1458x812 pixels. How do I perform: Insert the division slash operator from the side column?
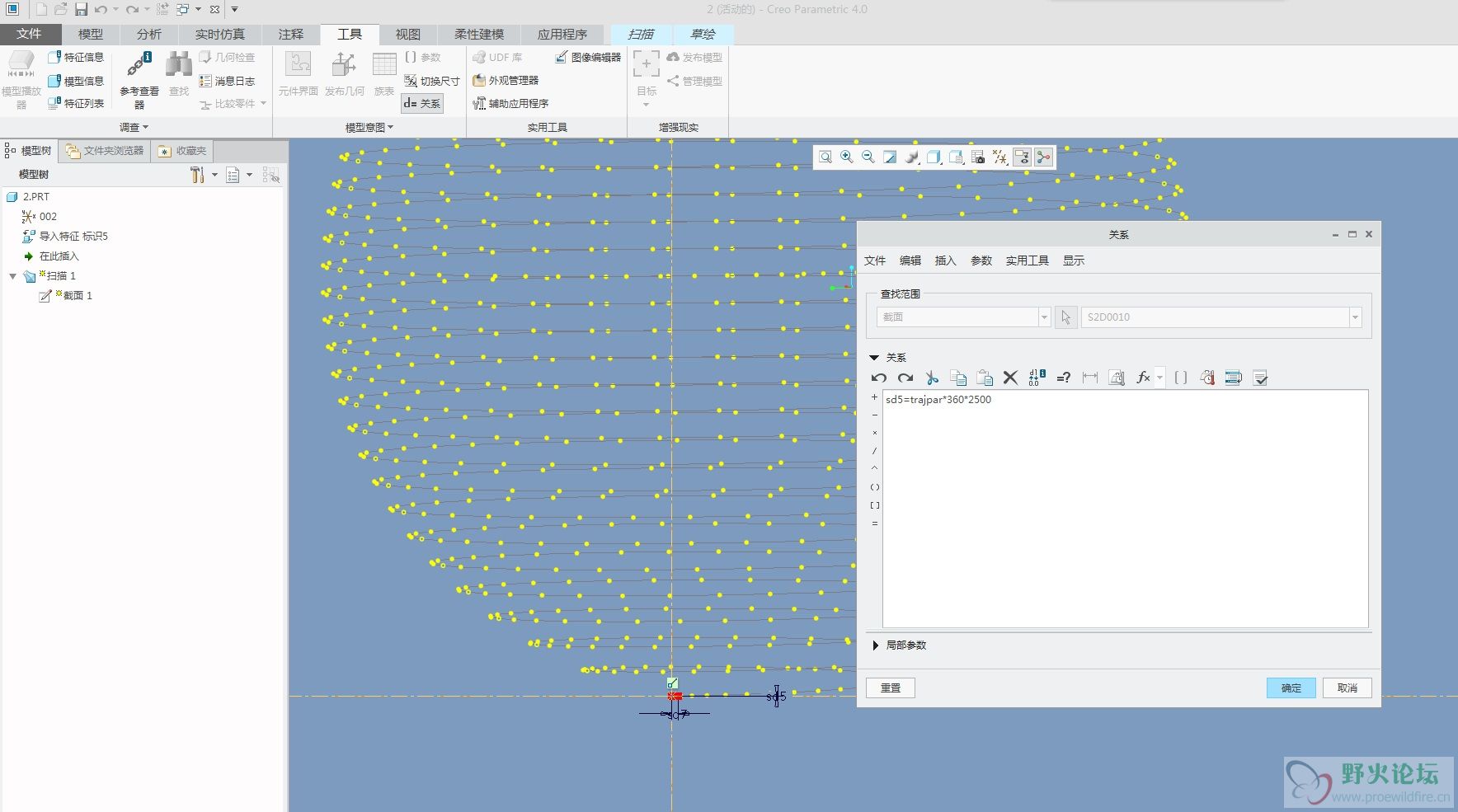click(875, 451)
